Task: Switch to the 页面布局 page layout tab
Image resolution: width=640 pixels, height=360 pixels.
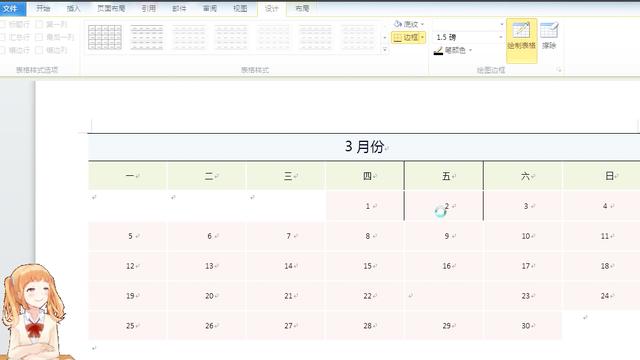Action: coord(111,8)
